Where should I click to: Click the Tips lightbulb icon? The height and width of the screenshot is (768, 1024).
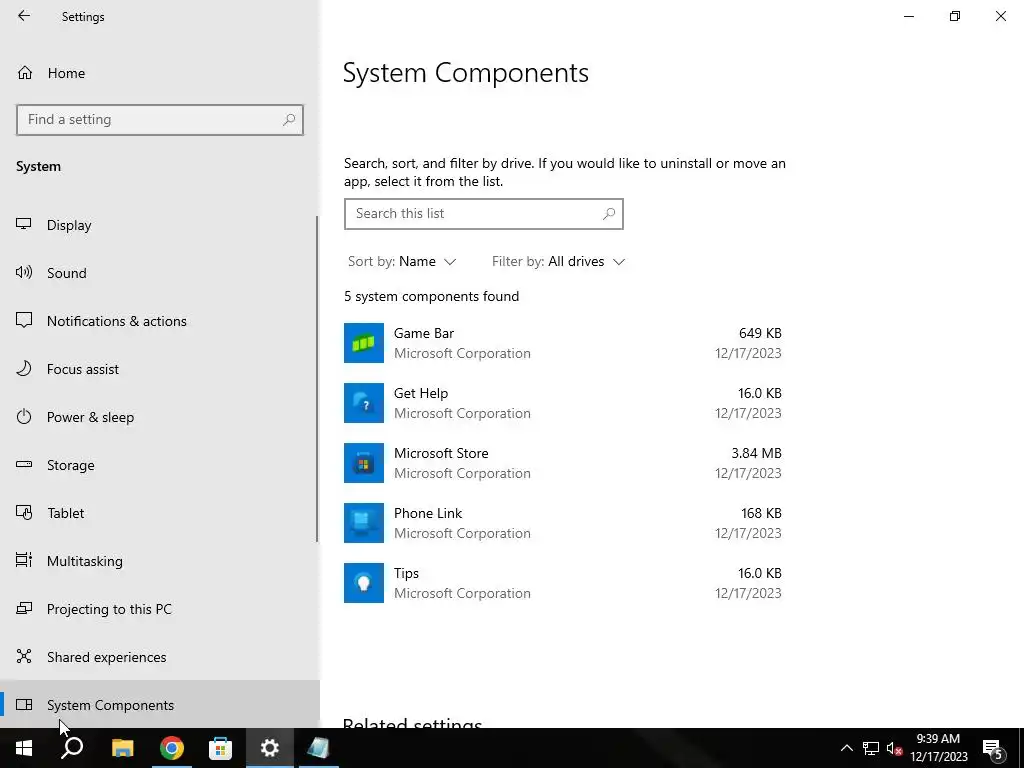click(364, 583)
